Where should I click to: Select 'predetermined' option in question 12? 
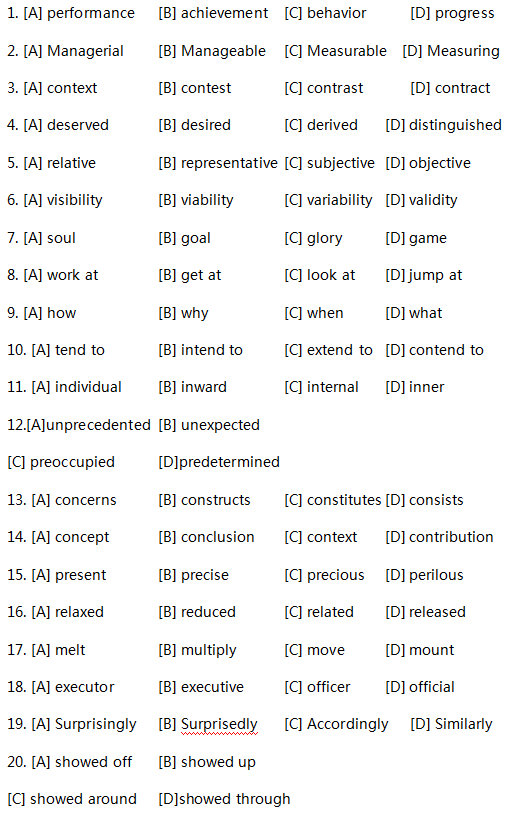pyautogui.click(x=229, y=462)
